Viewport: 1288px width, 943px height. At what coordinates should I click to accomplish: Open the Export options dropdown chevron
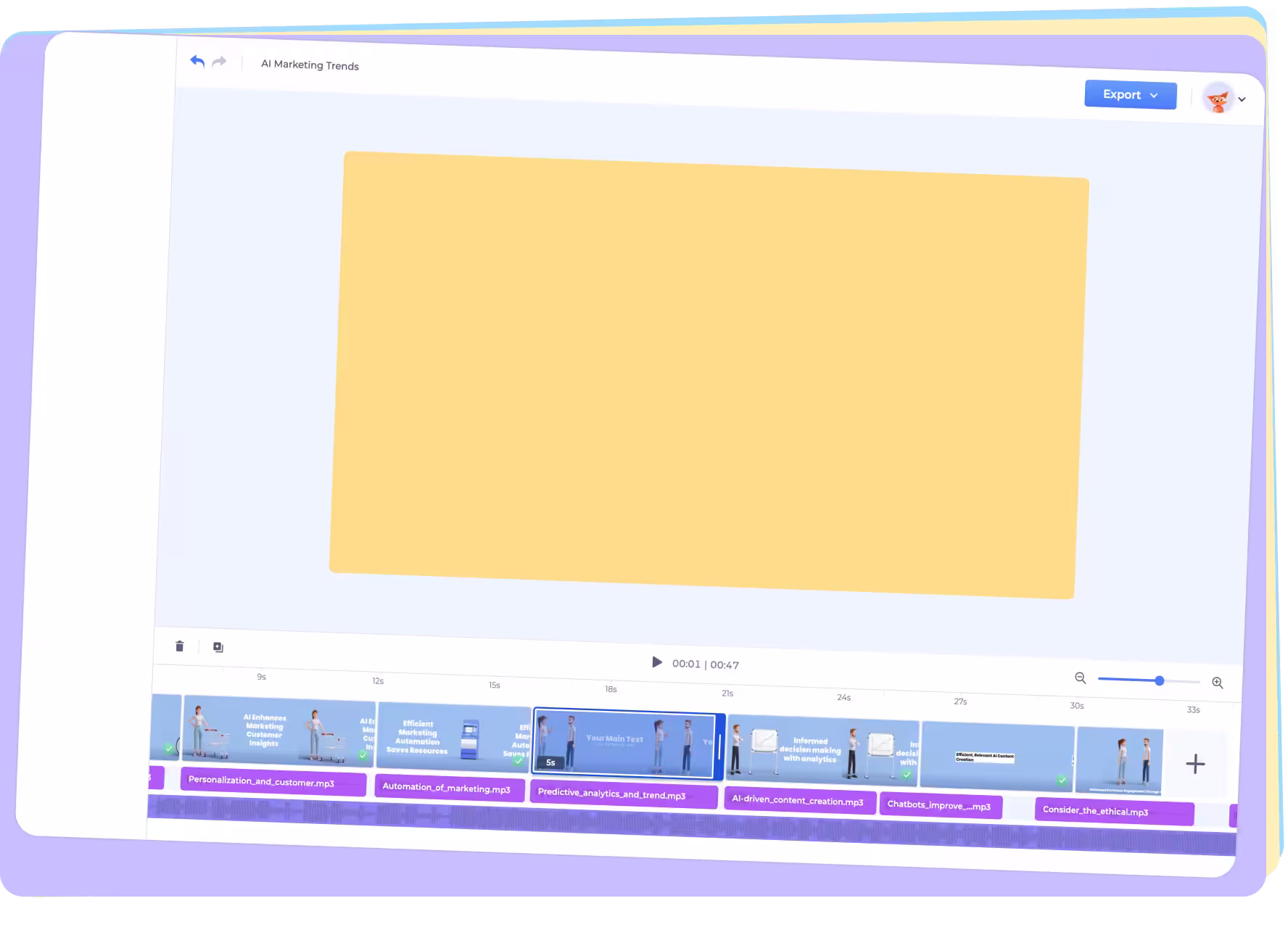click(1155, 95)
